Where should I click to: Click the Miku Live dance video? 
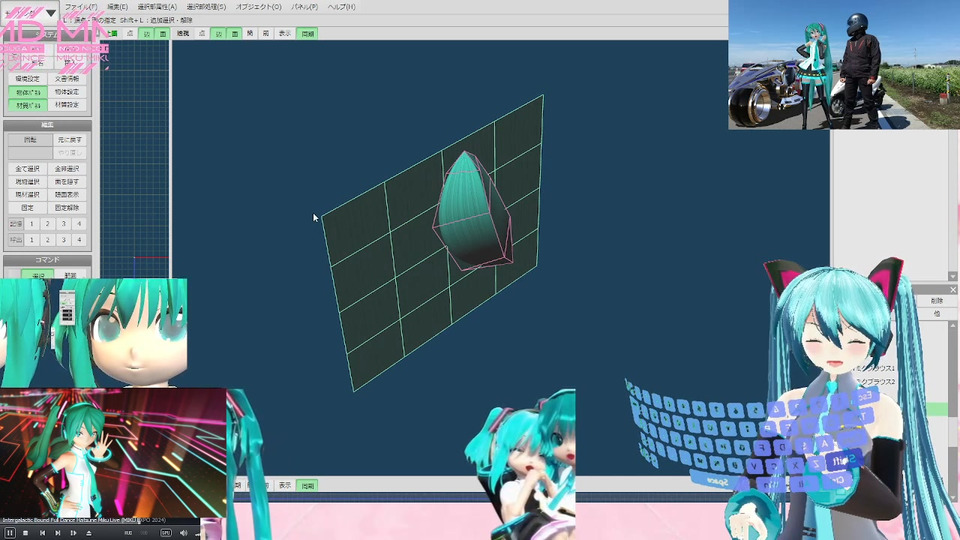coord(113,453)
